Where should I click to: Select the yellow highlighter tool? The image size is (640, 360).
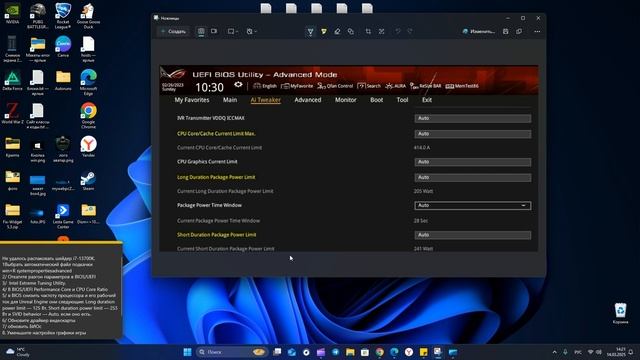point(324,31)
